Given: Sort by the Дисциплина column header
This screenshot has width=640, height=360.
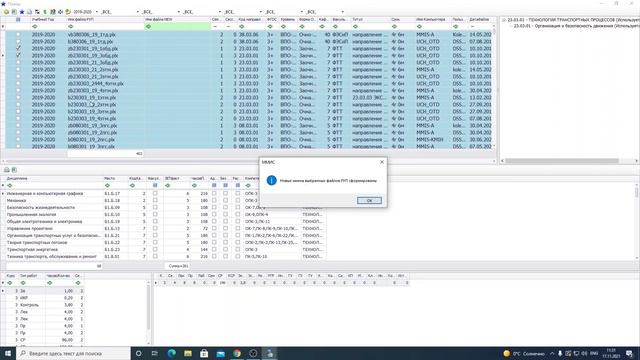Looking at the screenshot, I should [54, 178].
